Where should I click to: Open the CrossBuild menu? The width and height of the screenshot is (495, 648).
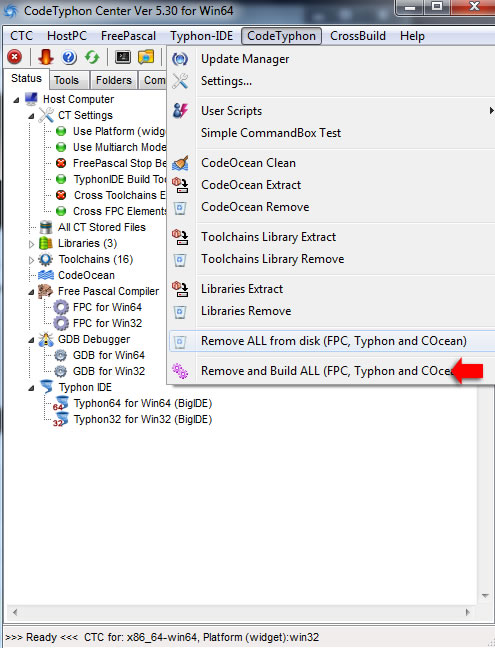[358, 36]
